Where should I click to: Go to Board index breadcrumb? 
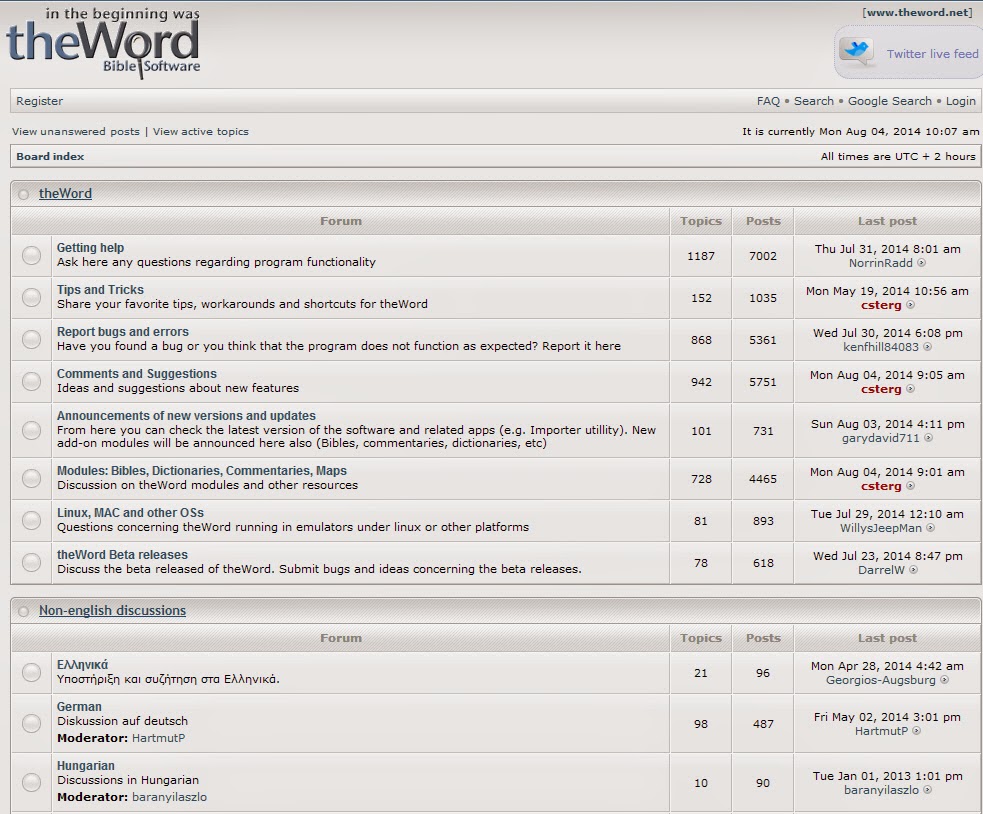50,156
